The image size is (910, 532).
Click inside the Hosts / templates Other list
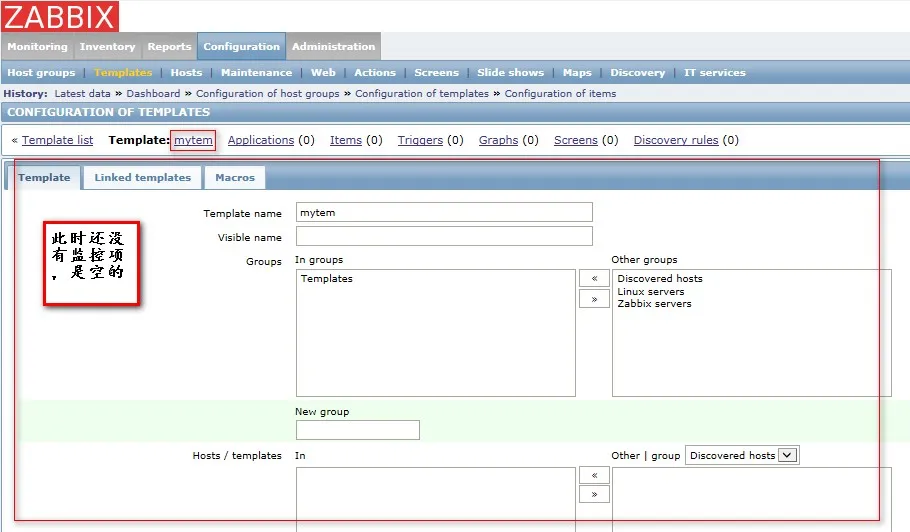point(752,500)
